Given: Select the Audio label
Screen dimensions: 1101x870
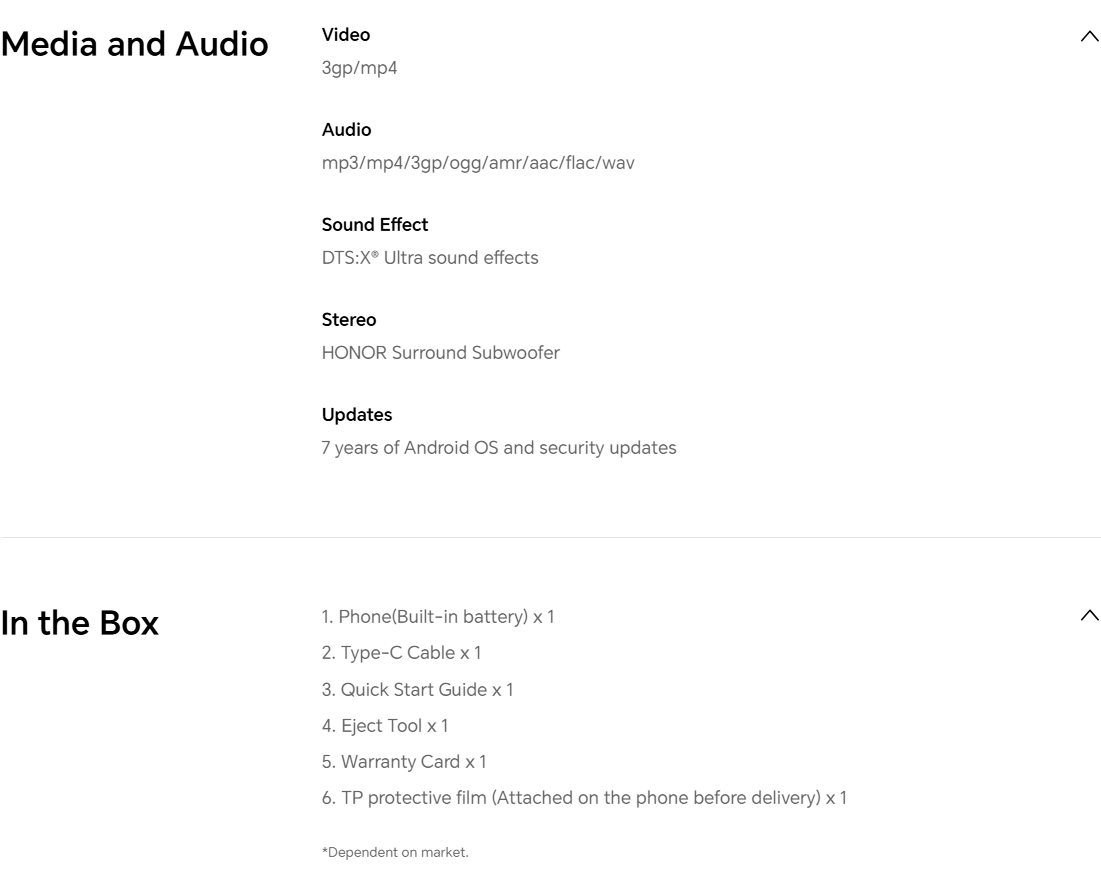Looking at the screenshot, I should (x=346, y=130).
